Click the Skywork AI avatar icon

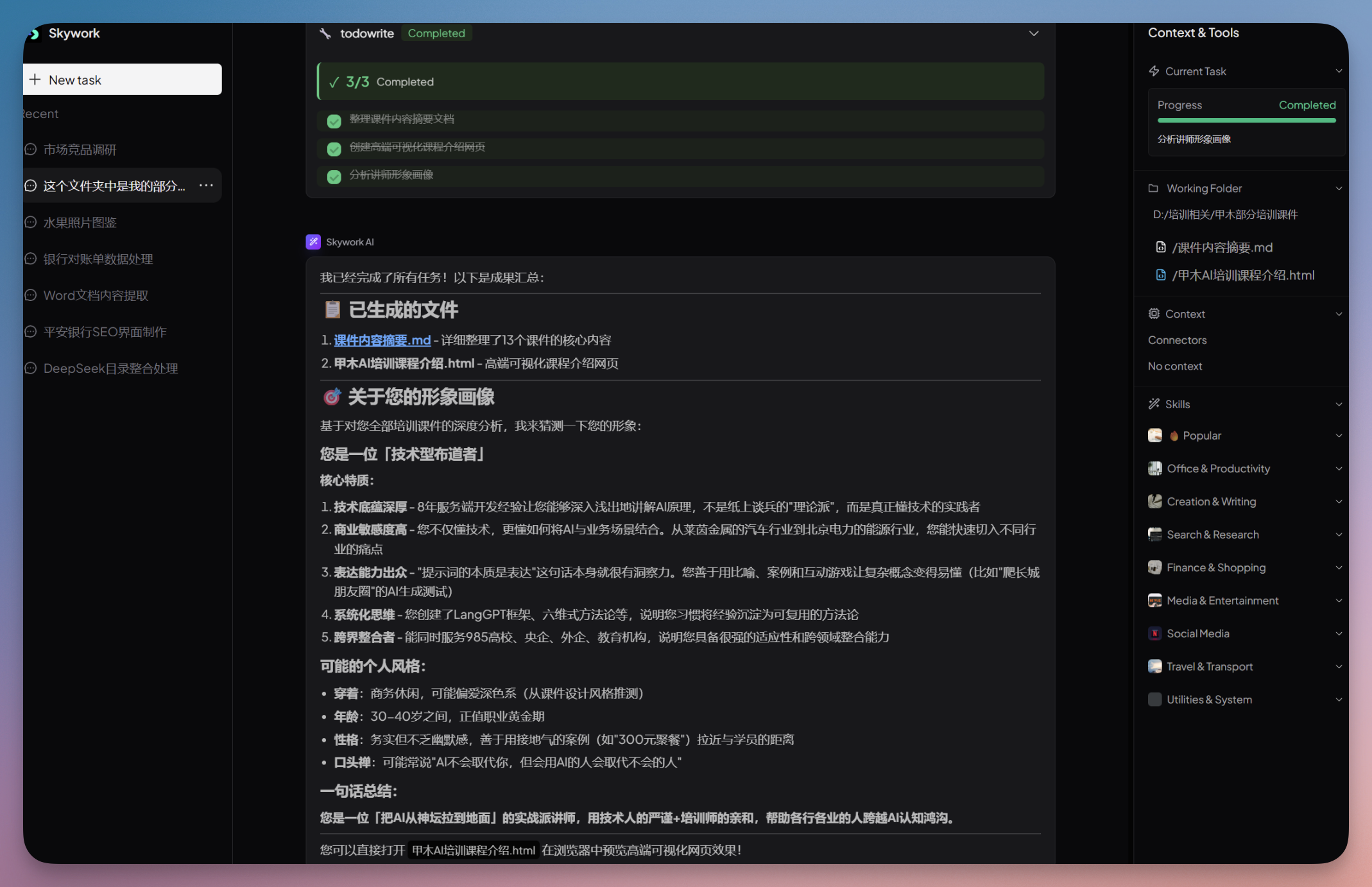pos(313,242)
